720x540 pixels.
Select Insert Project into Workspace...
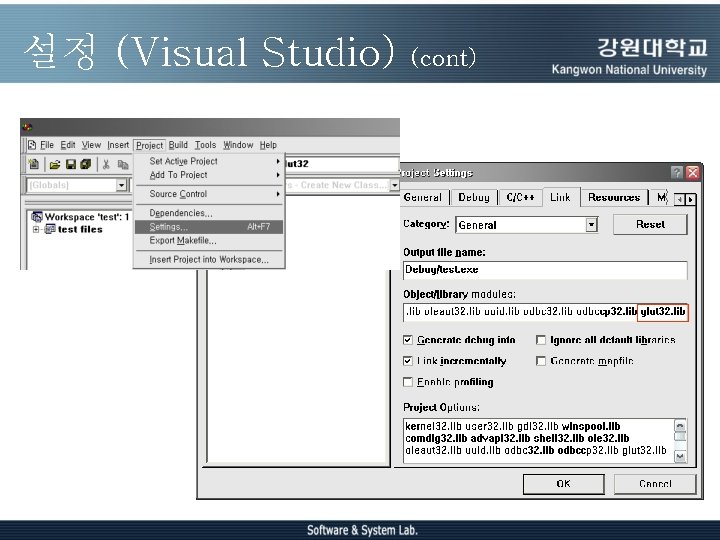209,259
